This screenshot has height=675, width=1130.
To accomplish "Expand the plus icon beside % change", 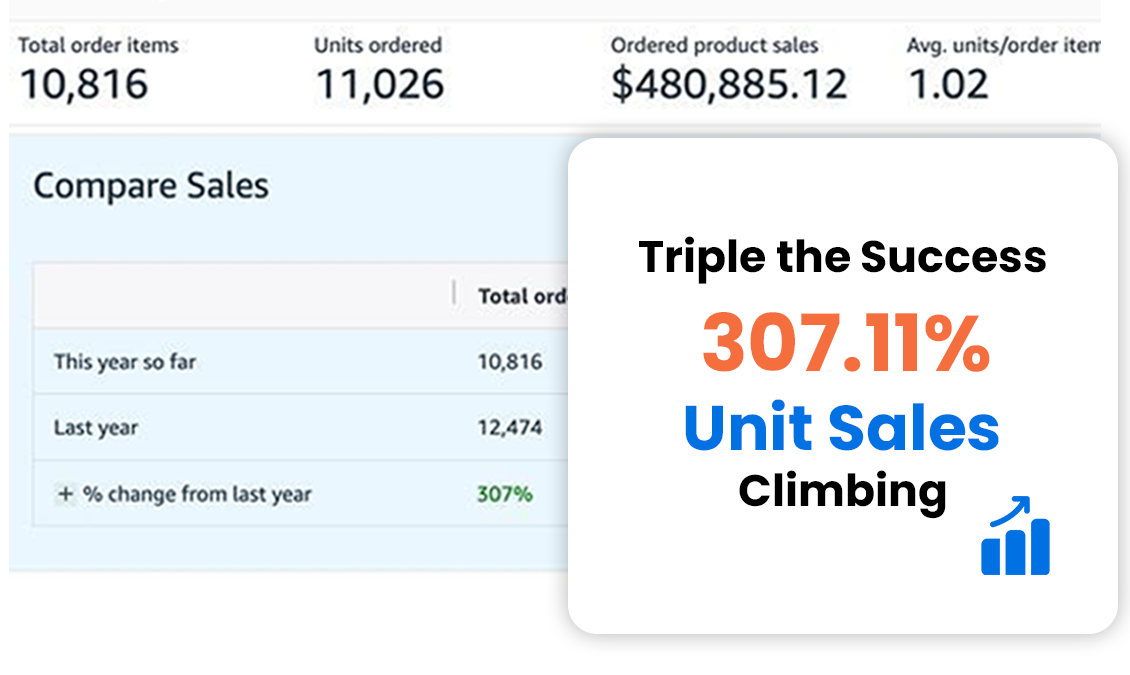I will [x=66, y=494].
